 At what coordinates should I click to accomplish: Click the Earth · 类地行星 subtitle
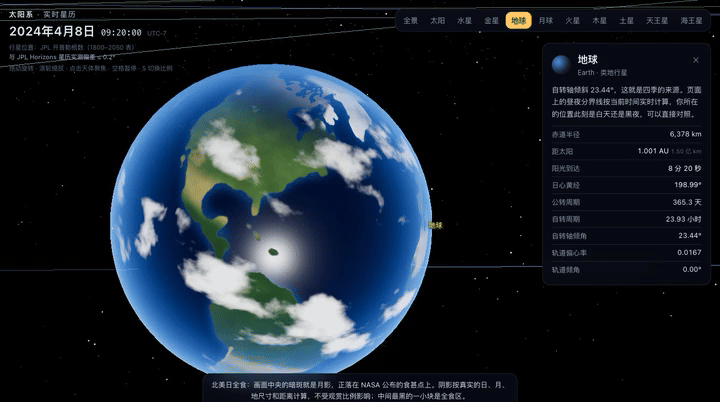pyautogui.click(x=602, y=73)
